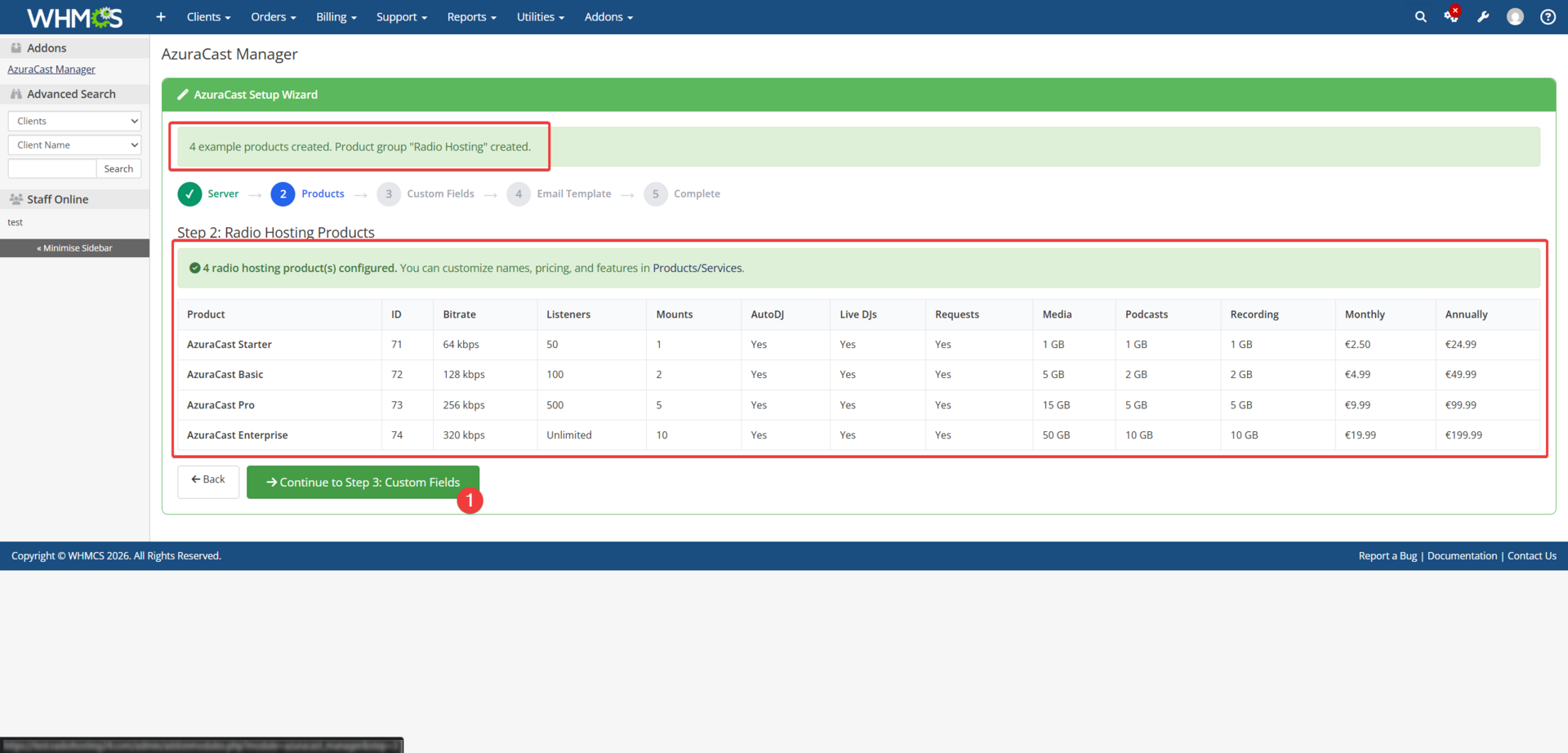
Task: Select step 3 Custom Fields circle
Action: [389, 194]
